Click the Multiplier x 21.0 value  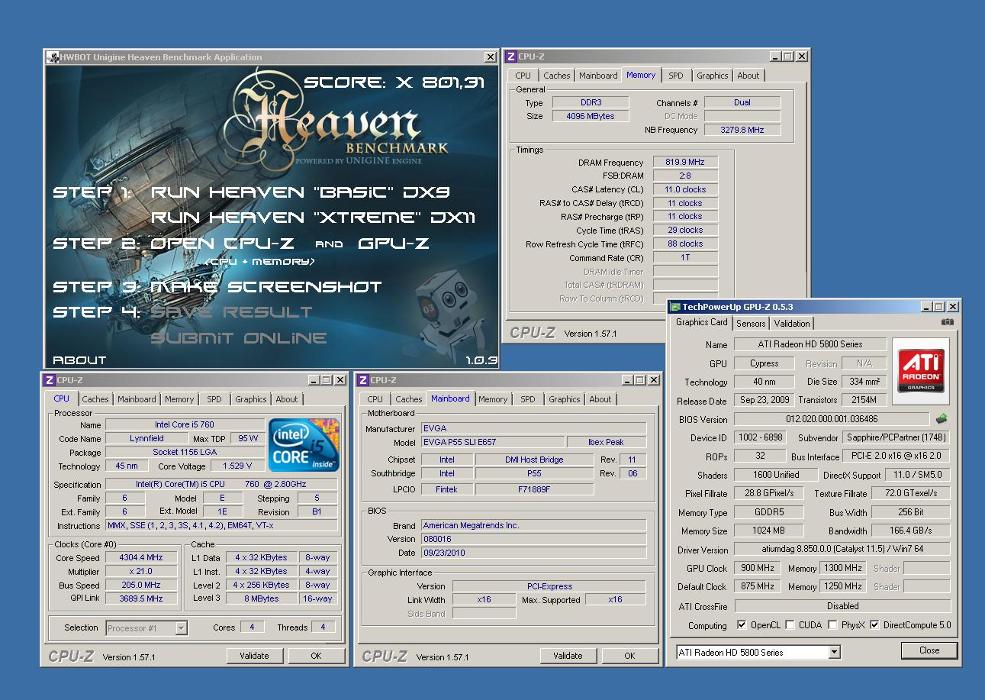[141, 571]
